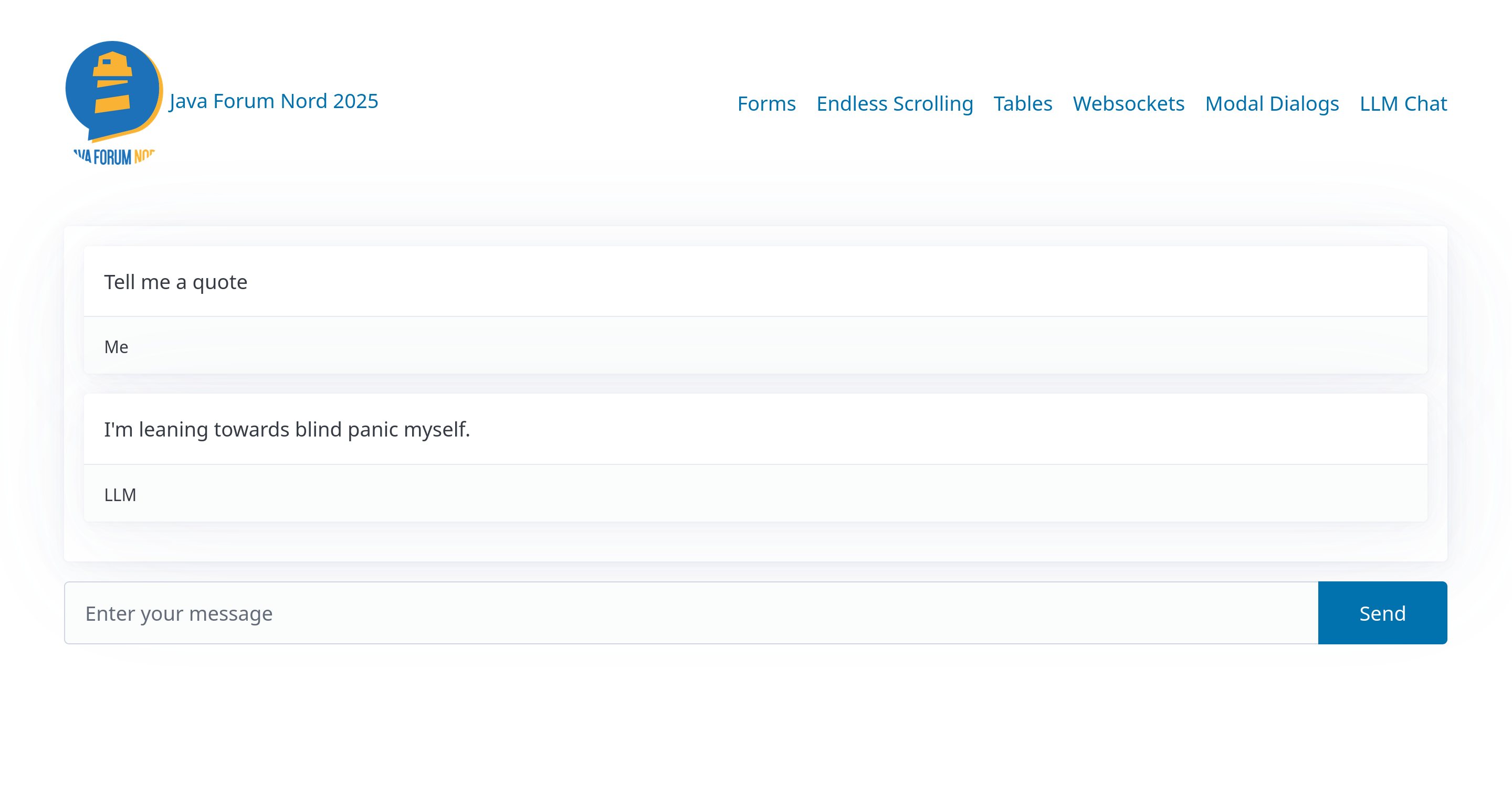Image resolution: width=1512 pixels, height=807 pixels.
Task: Click the 'Me' sender label
Action: [116, 347]
